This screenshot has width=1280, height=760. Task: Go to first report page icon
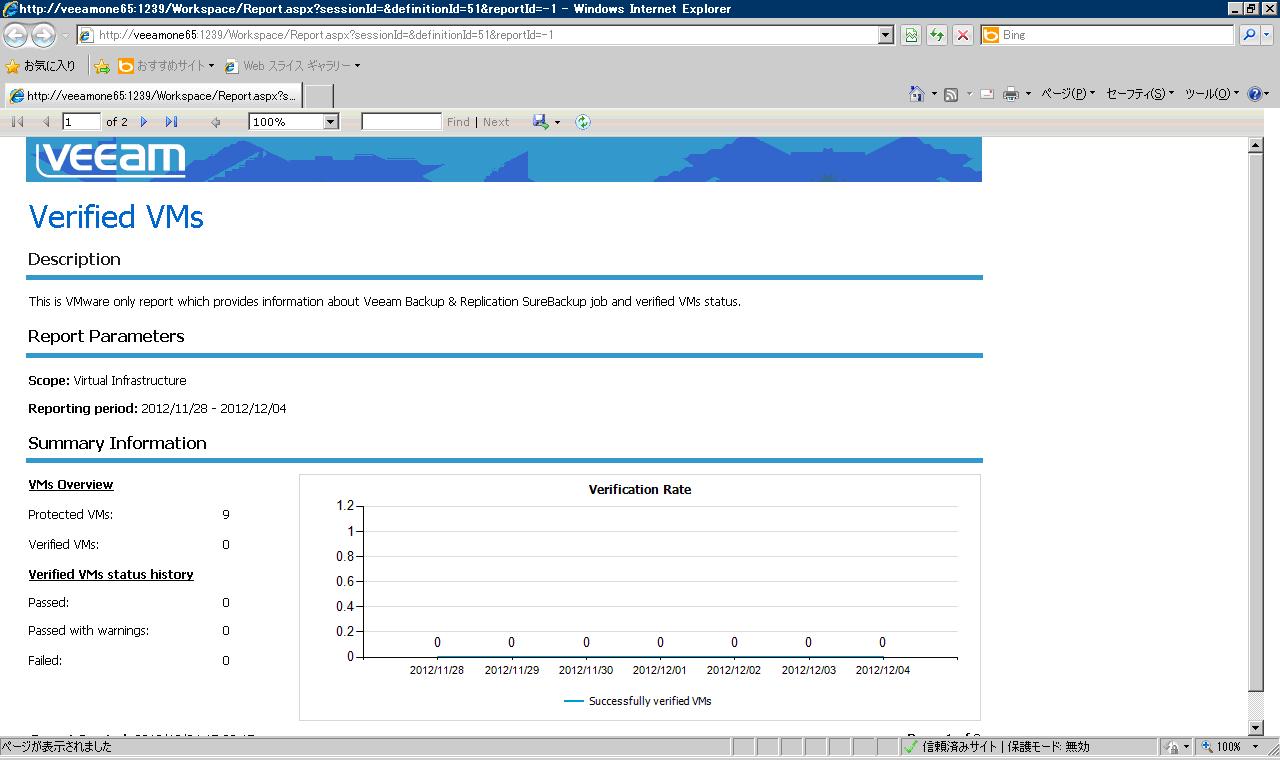pos(17,122)
